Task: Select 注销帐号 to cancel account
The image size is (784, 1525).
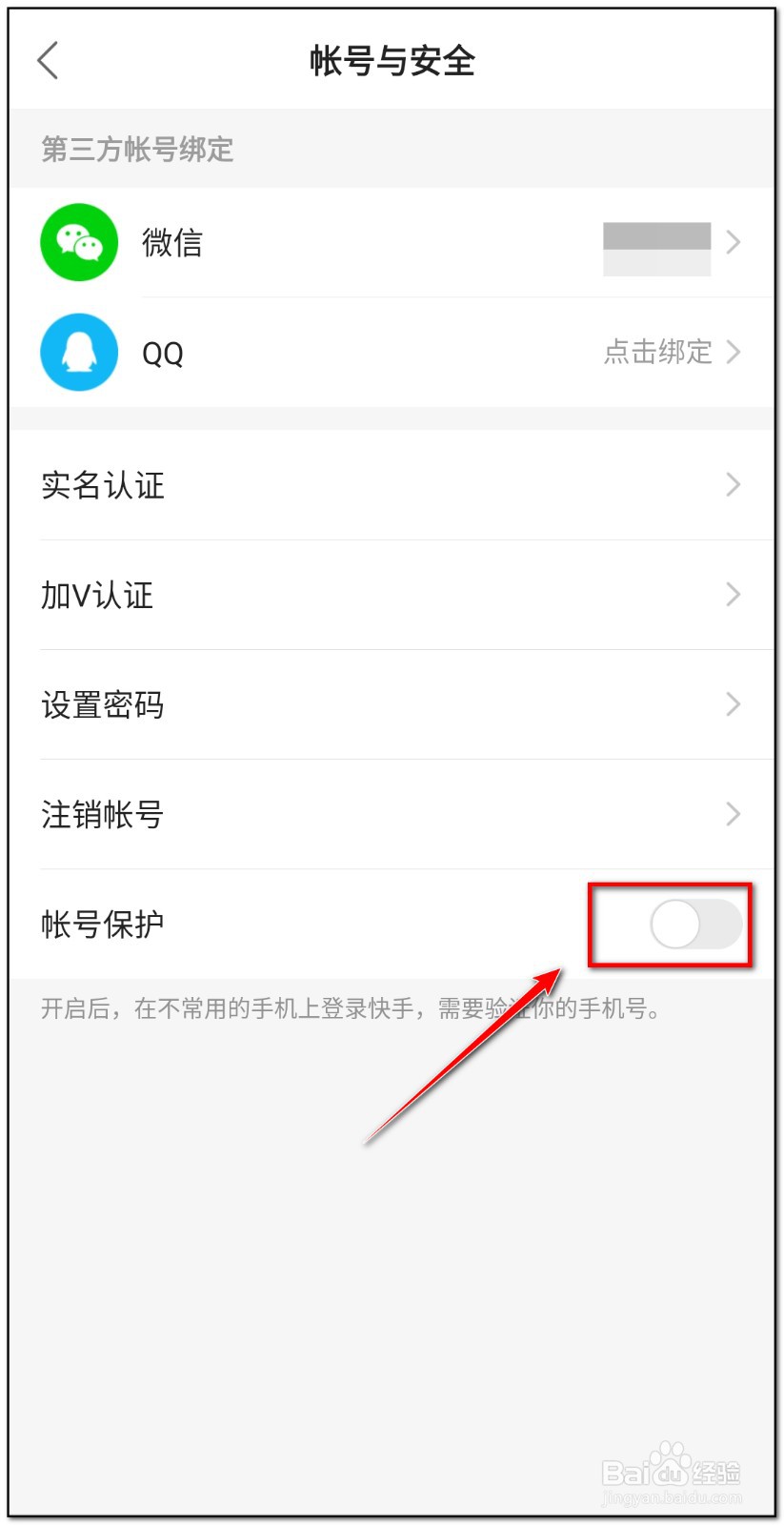Action: (x=392, y=814)
